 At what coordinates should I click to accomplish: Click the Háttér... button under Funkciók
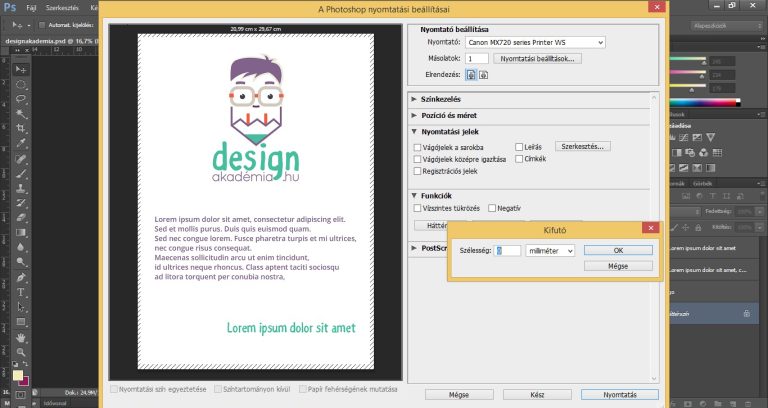tap(432, 225)
